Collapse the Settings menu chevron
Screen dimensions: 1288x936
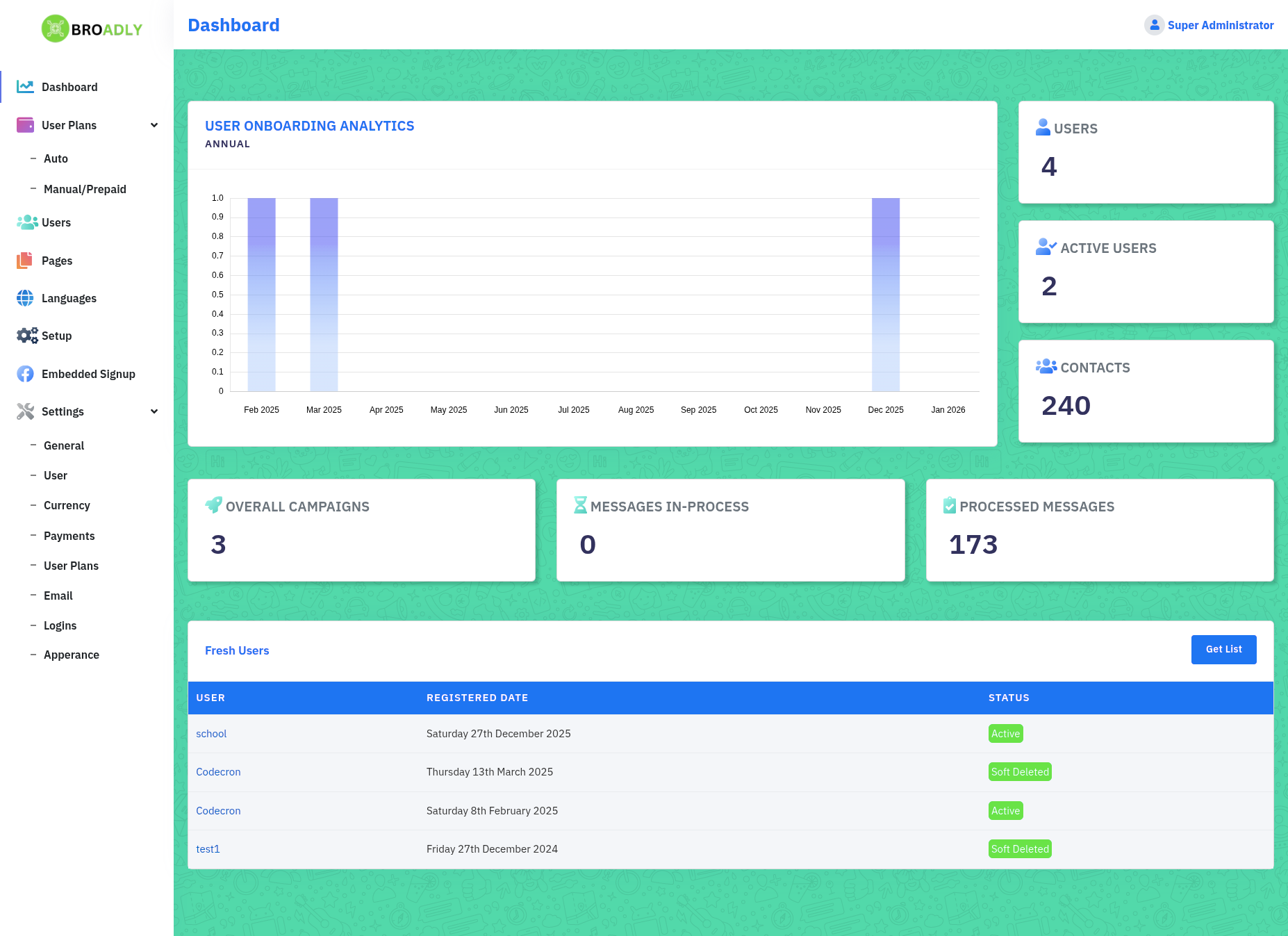(154, 411)
